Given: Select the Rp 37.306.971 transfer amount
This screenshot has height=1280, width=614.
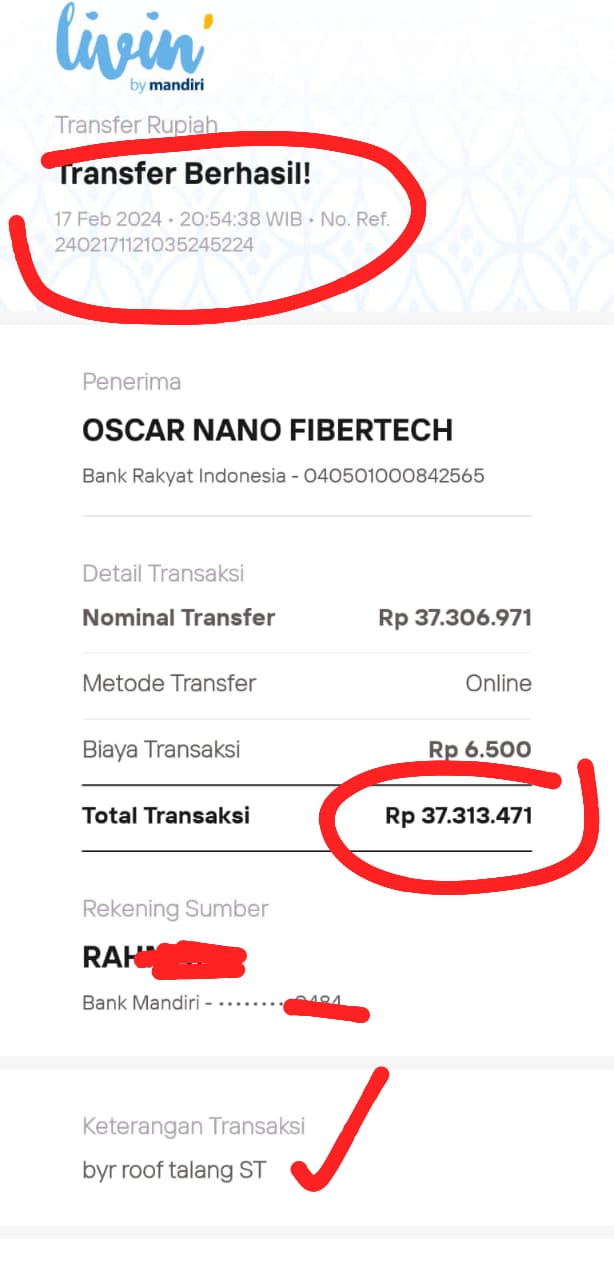Looking at the screenshot, I should click(x=454, y=618).
